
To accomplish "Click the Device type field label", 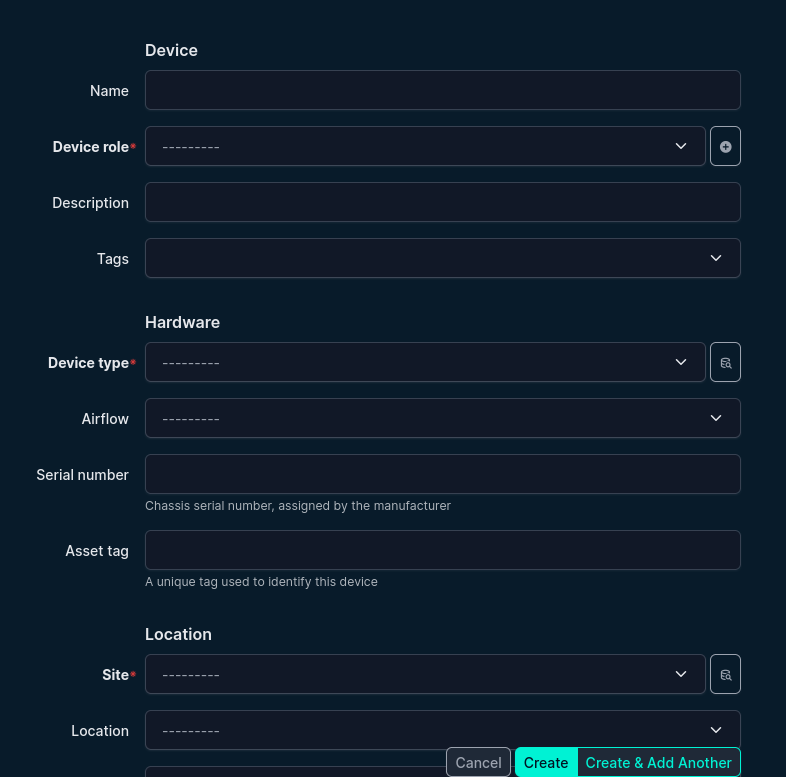I will pyautogui.click(x=88, y=362).
